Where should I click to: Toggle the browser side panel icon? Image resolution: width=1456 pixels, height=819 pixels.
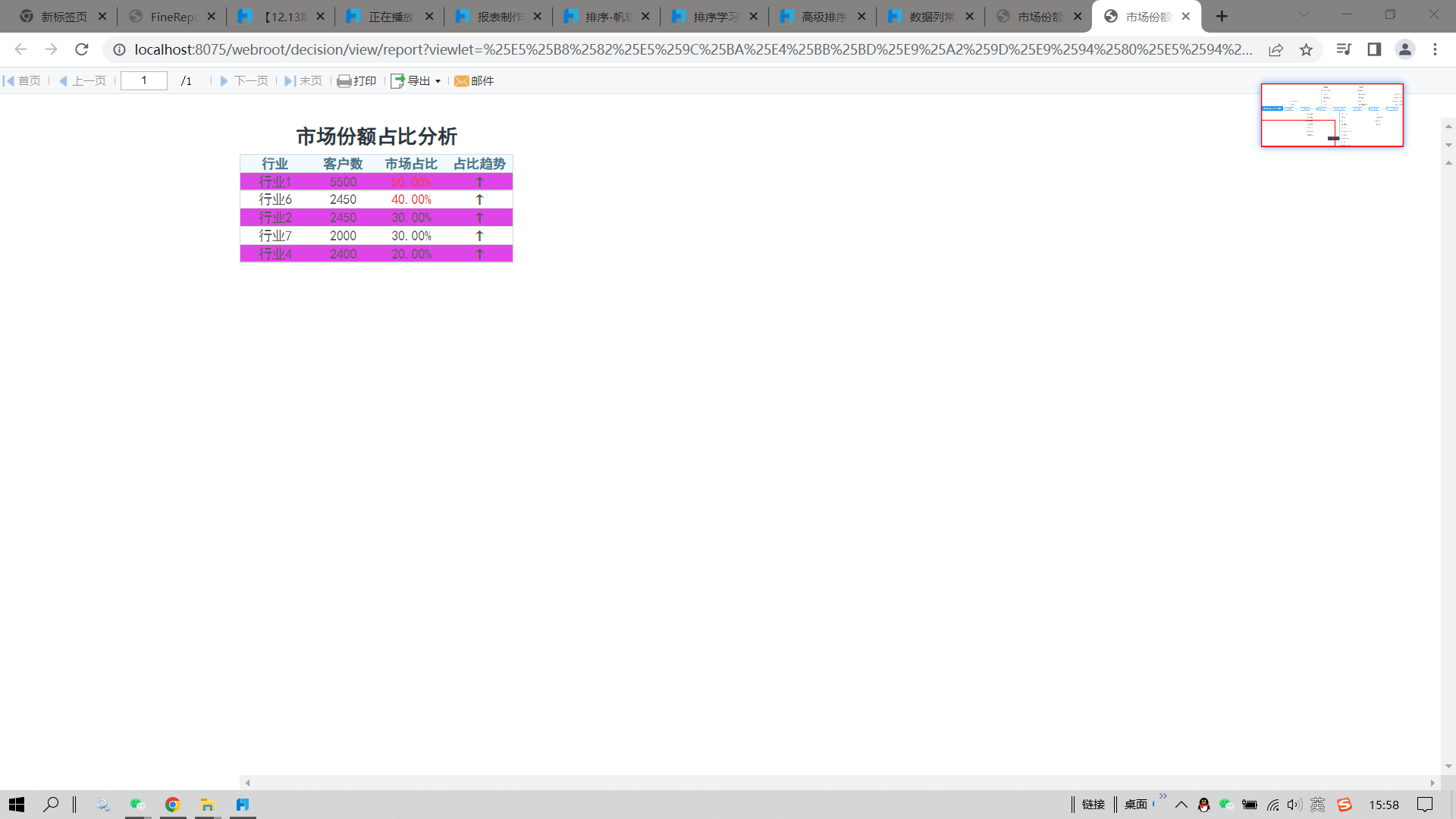(x=1374, y=50)
